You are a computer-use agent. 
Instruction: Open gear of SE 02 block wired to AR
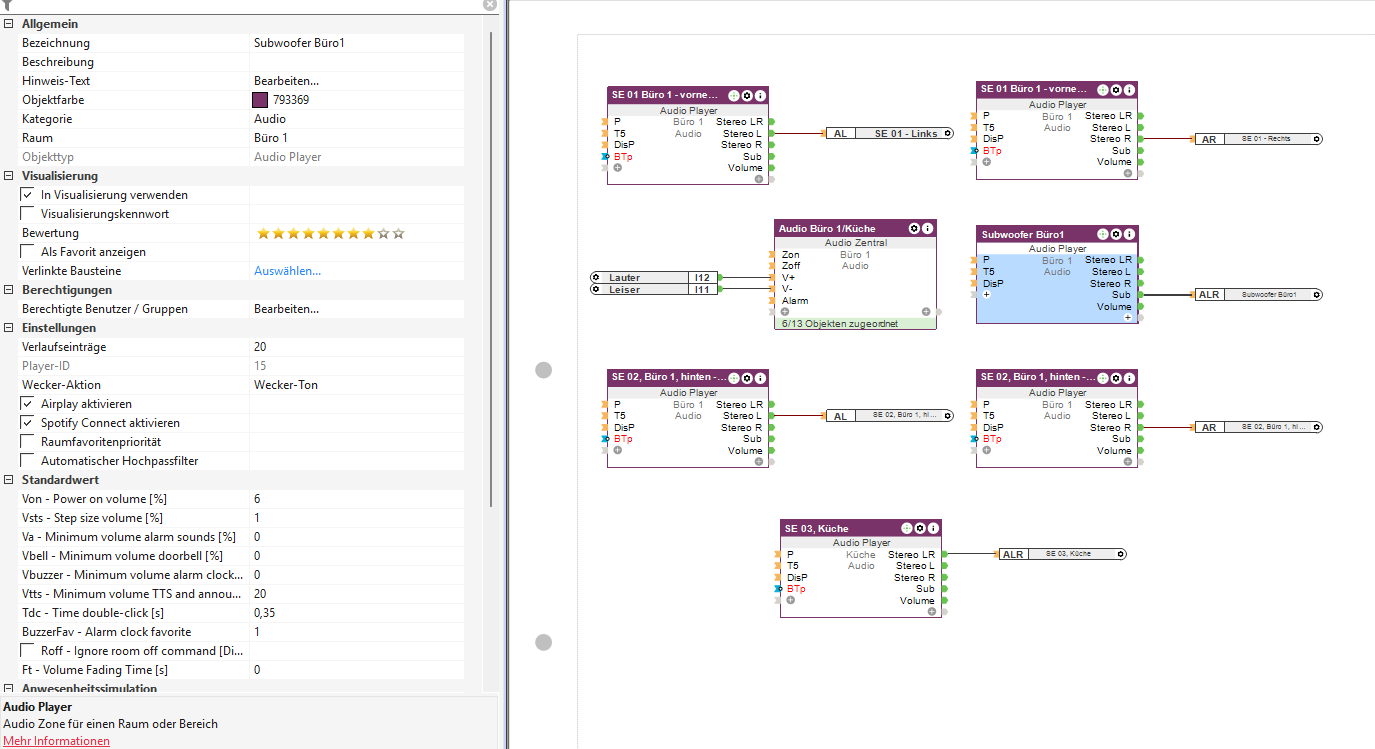(1116, 378)
